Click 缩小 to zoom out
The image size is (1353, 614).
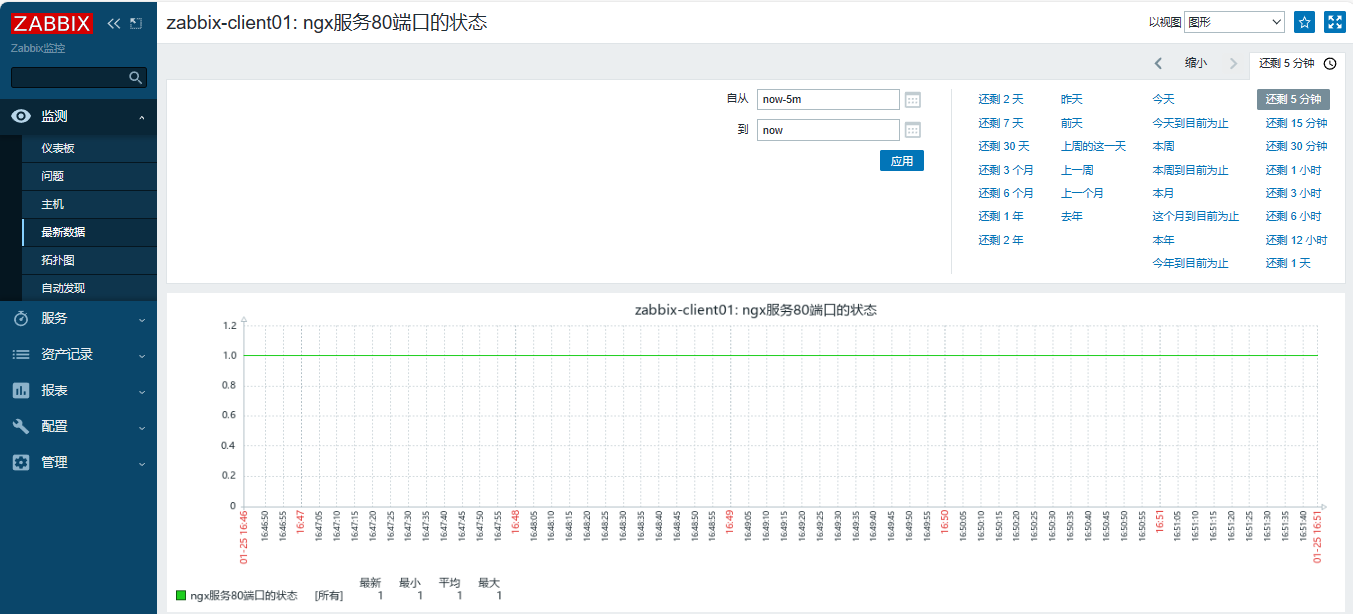[x=1196, y=63]
